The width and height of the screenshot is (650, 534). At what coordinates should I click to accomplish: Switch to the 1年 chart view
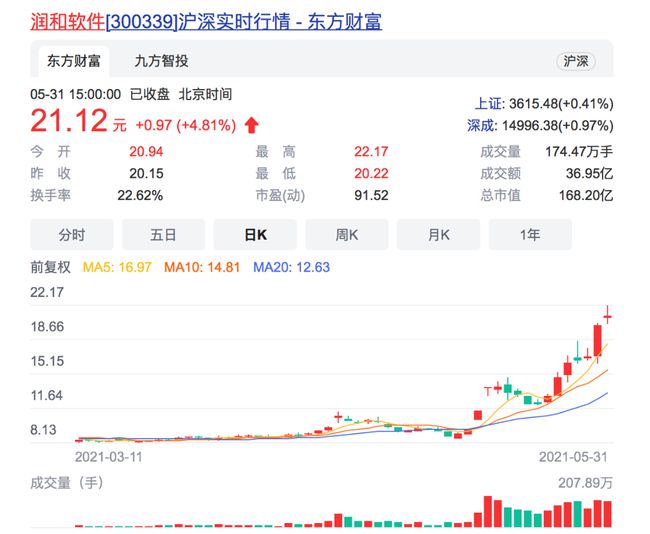coord(530,235)
